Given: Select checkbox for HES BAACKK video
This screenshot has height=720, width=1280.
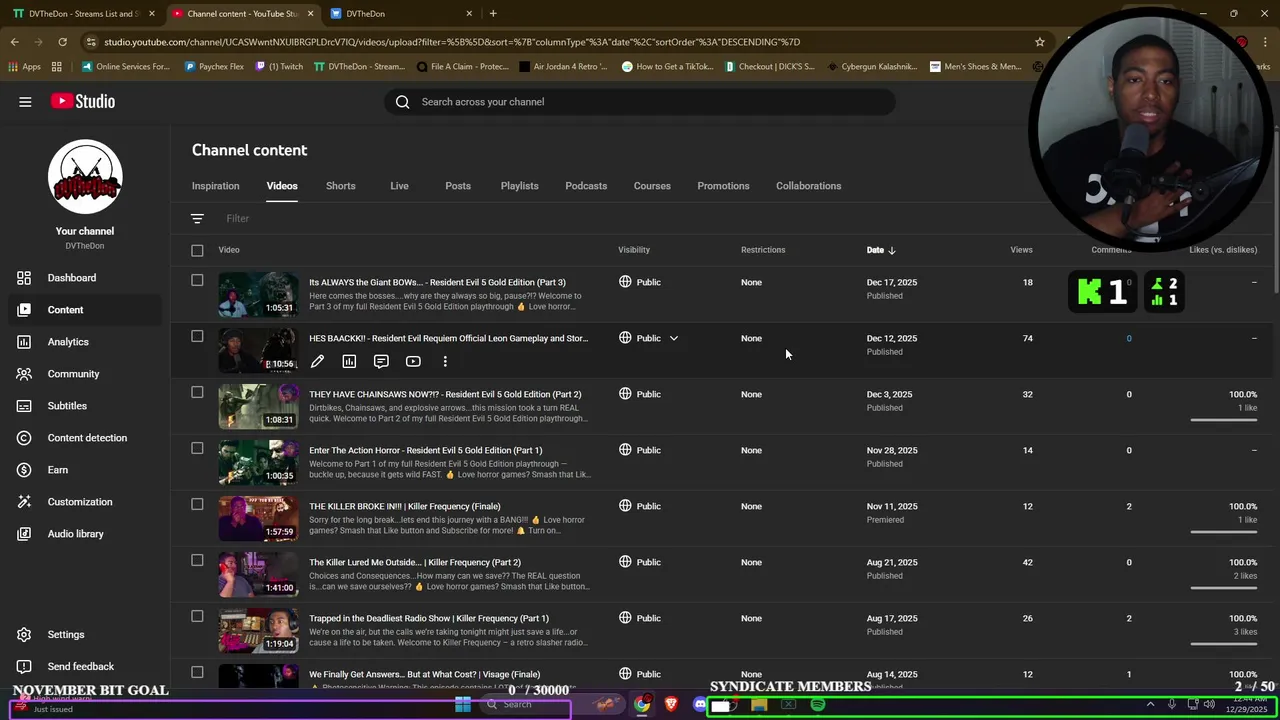Looking at the screenshot, I should click(x=197, y=336).
